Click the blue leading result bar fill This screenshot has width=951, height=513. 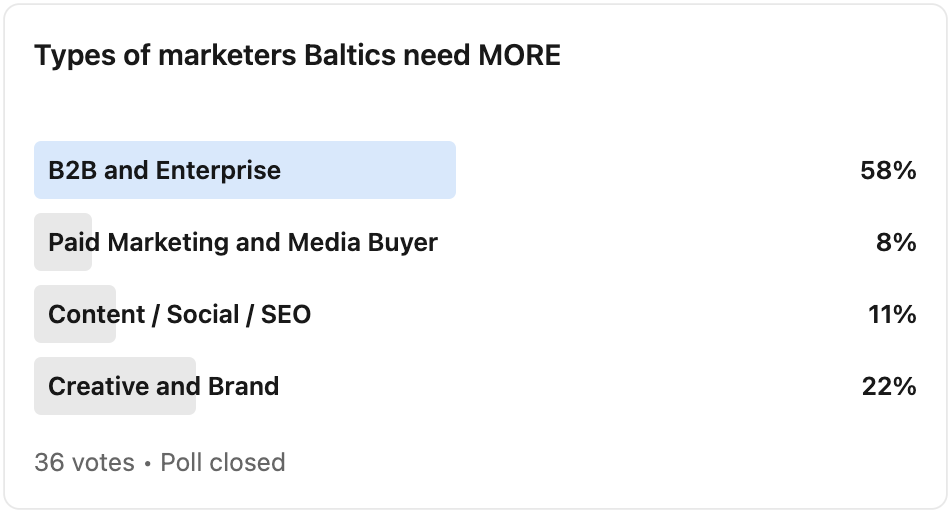[370, 170]
